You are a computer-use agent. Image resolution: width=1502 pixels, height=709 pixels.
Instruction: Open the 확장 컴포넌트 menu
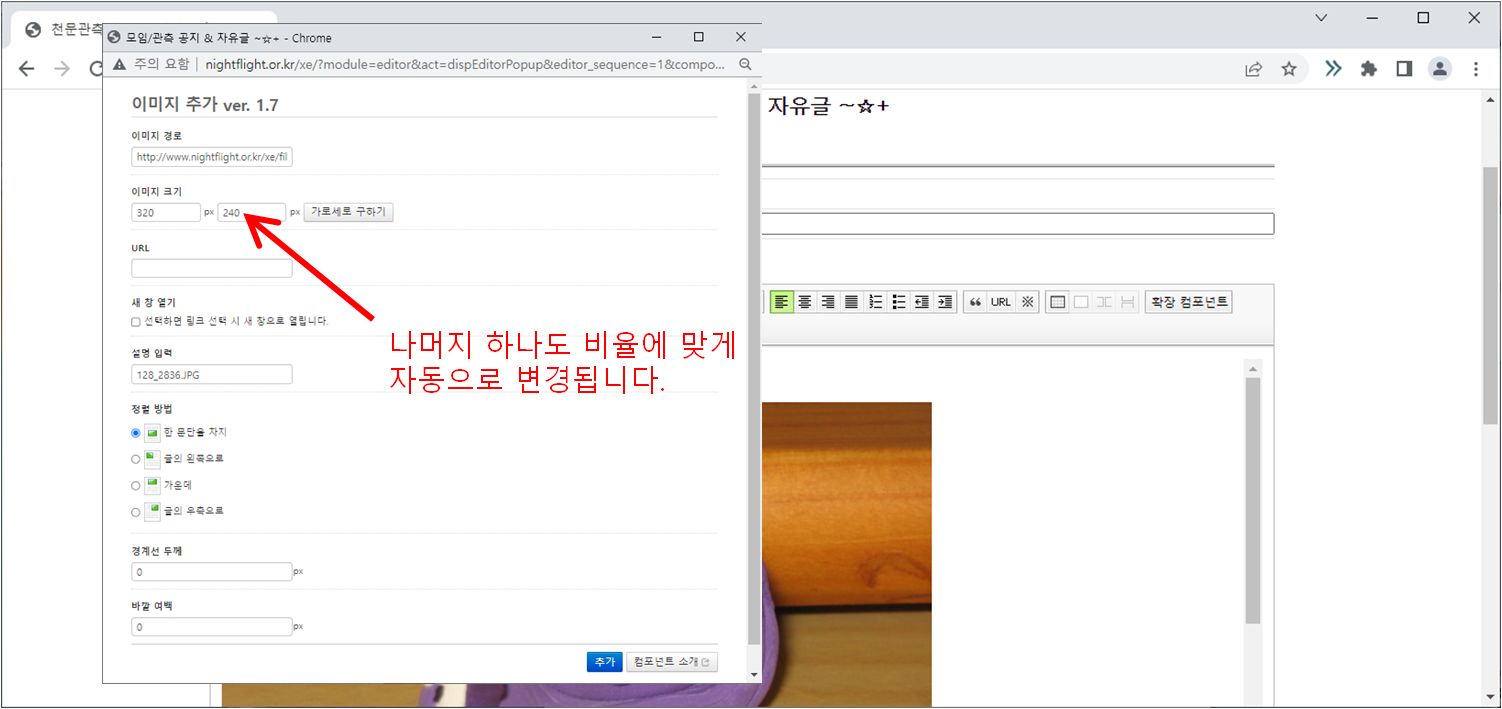click(x=1188, y=302)
